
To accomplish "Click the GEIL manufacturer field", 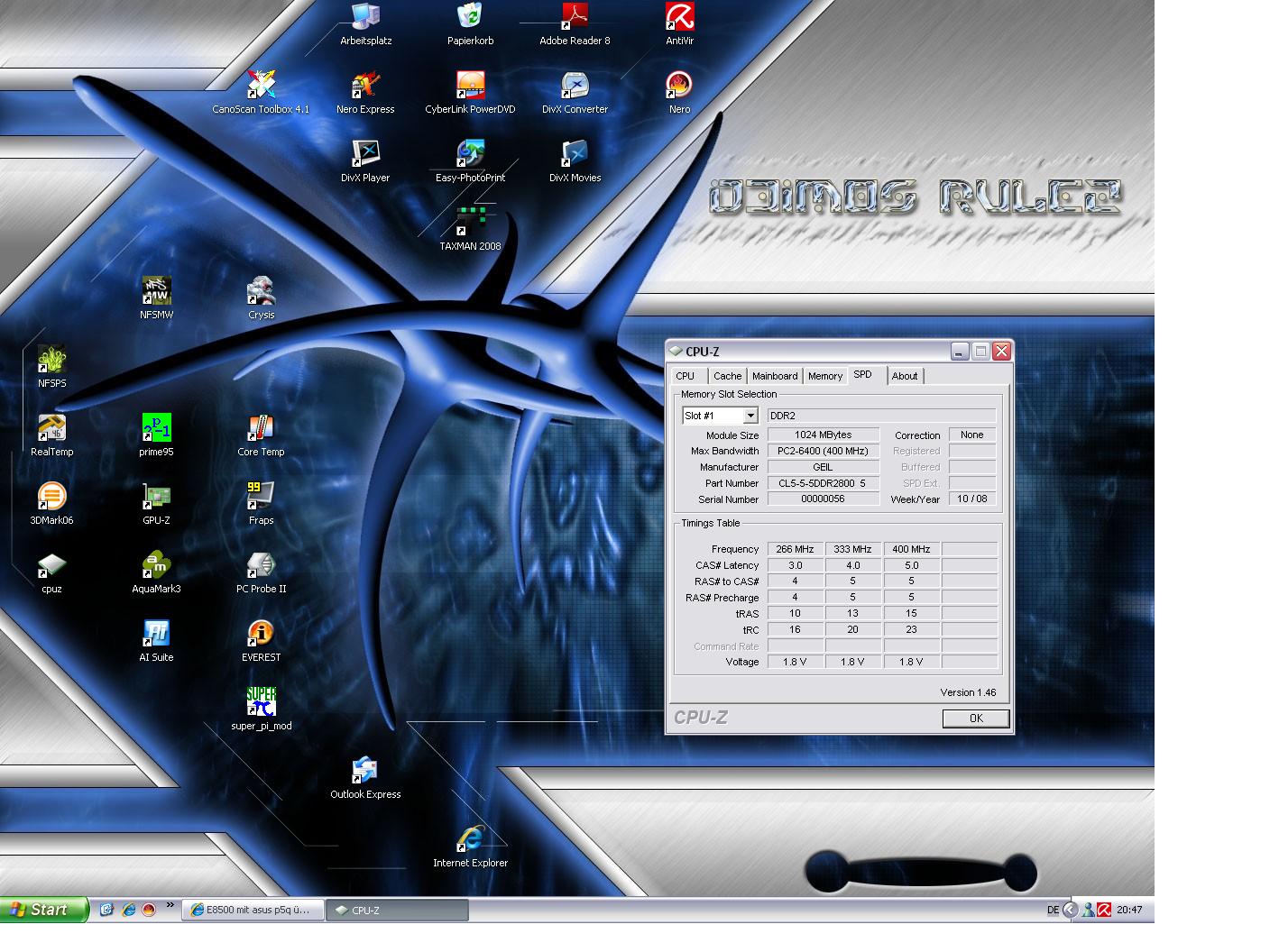I will pos(823,467).
